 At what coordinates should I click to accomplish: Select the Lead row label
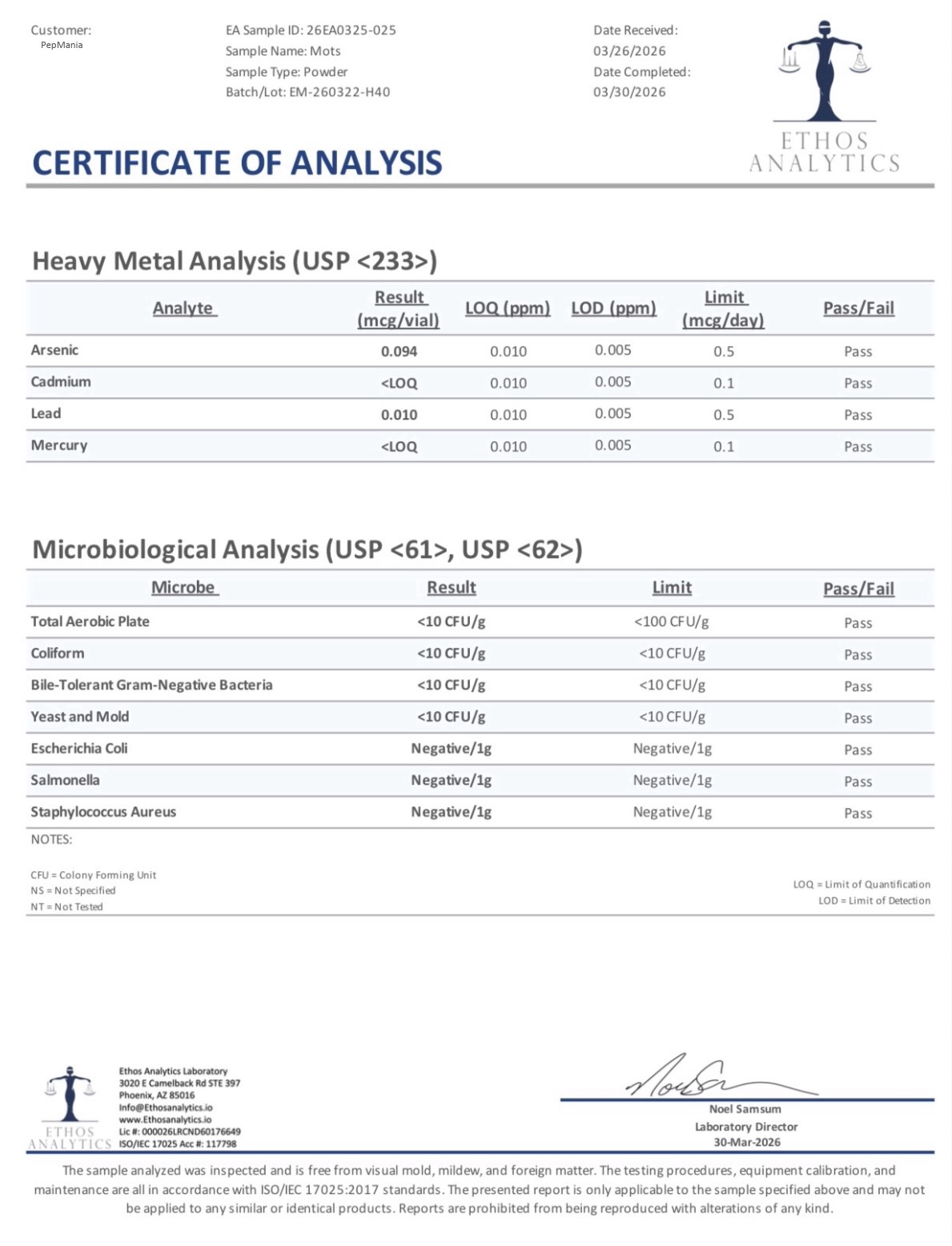click(x=46, y=413)
